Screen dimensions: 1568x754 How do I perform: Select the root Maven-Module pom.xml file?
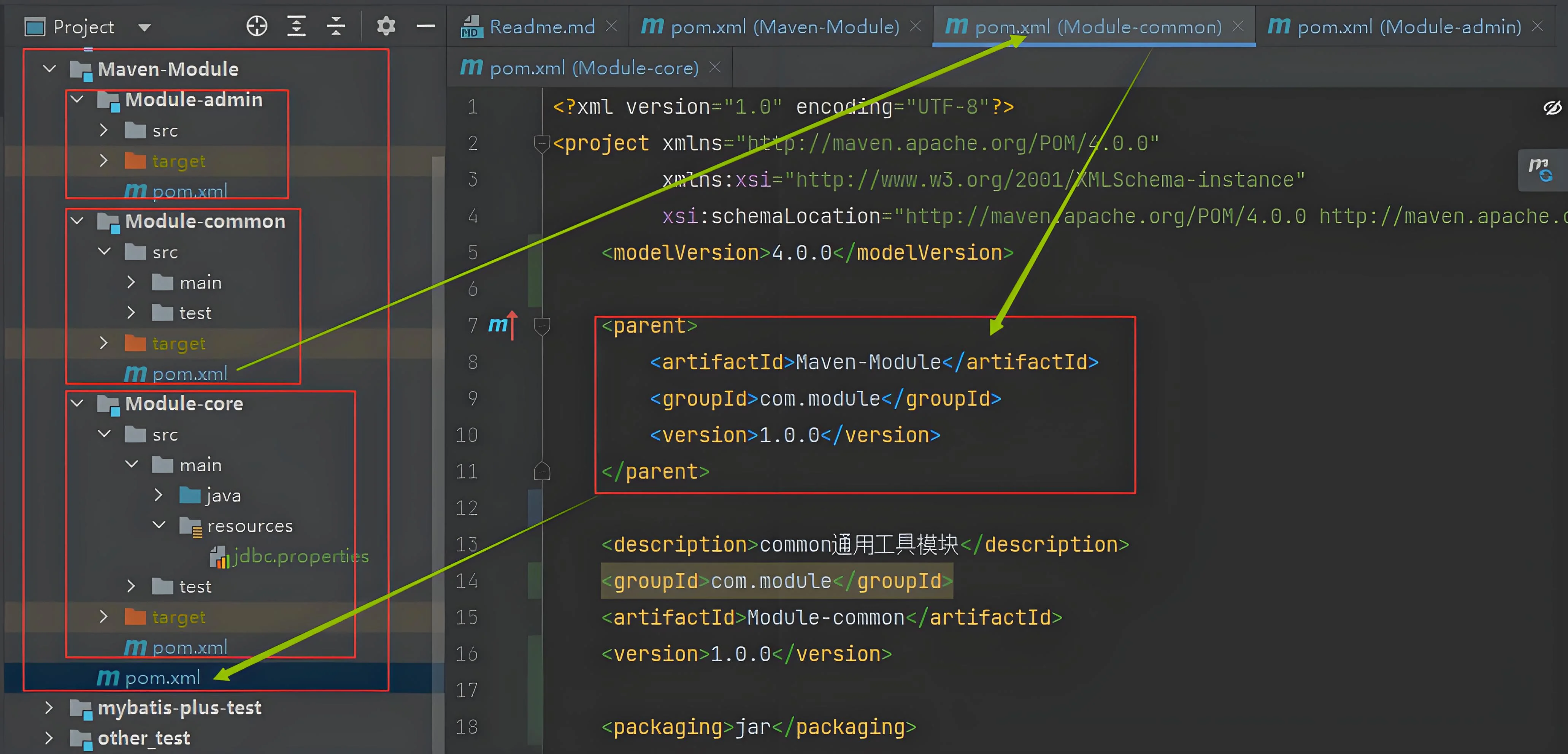coord(162,678)
